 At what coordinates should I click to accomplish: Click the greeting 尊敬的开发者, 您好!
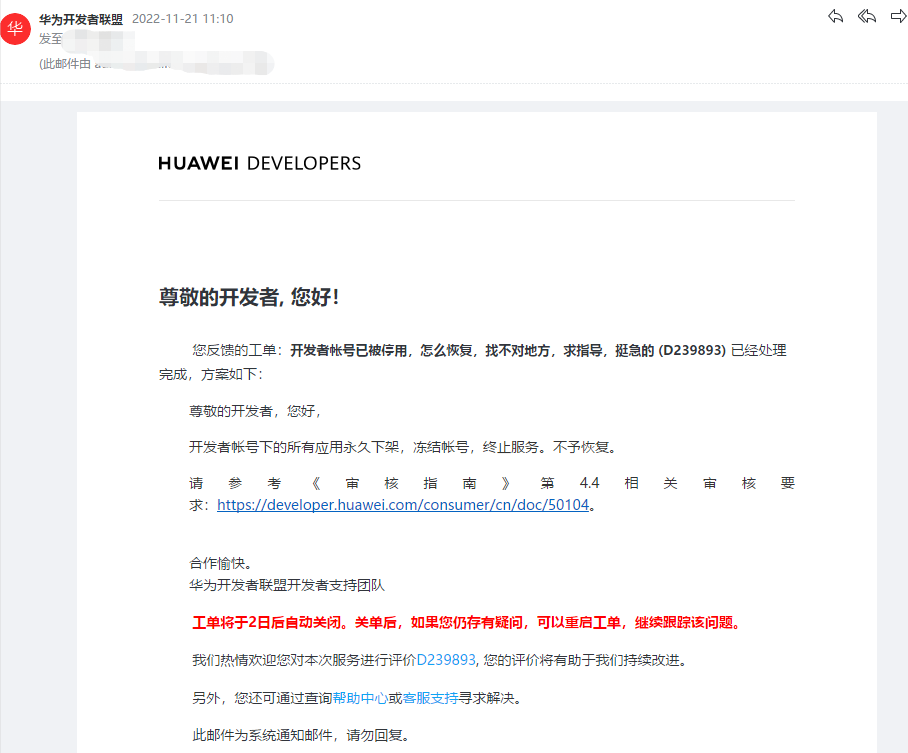point(249,297)
